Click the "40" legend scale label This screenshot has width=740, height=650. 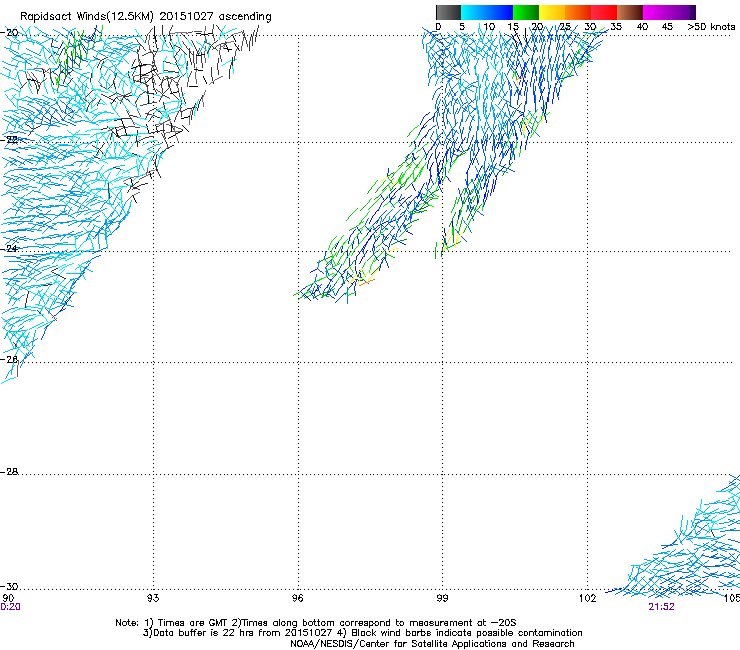coord(642,26)
